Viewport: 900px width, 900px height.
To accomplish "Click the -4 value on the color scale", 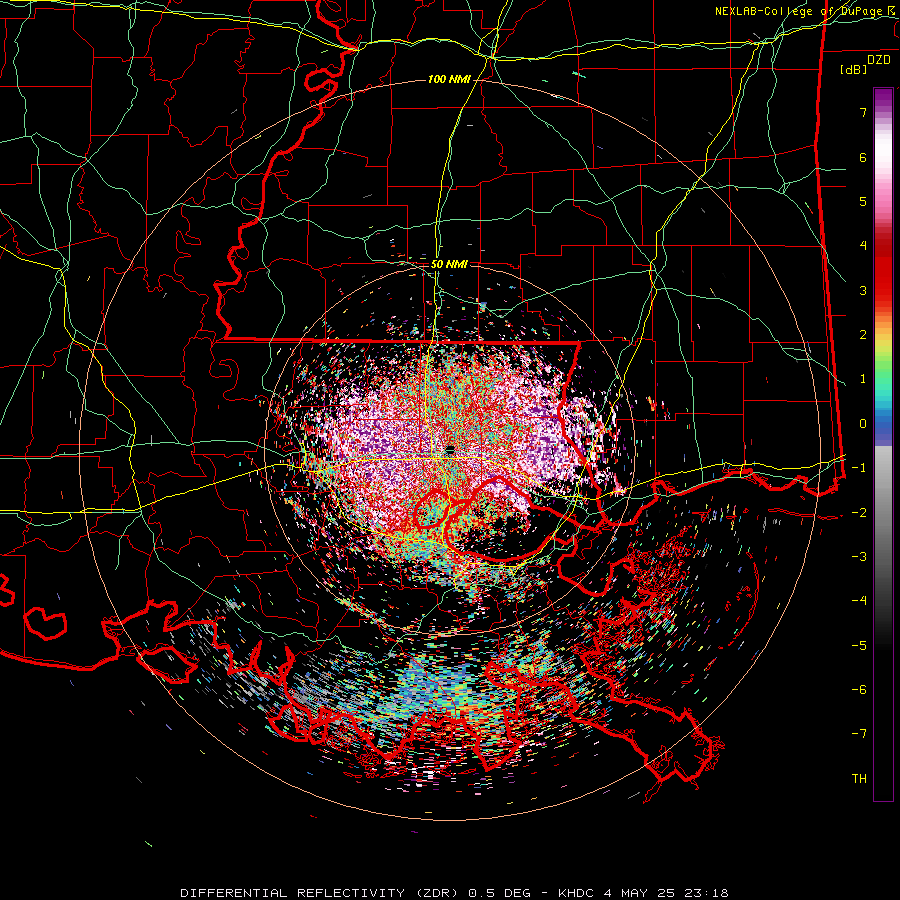I will [859, 601].
